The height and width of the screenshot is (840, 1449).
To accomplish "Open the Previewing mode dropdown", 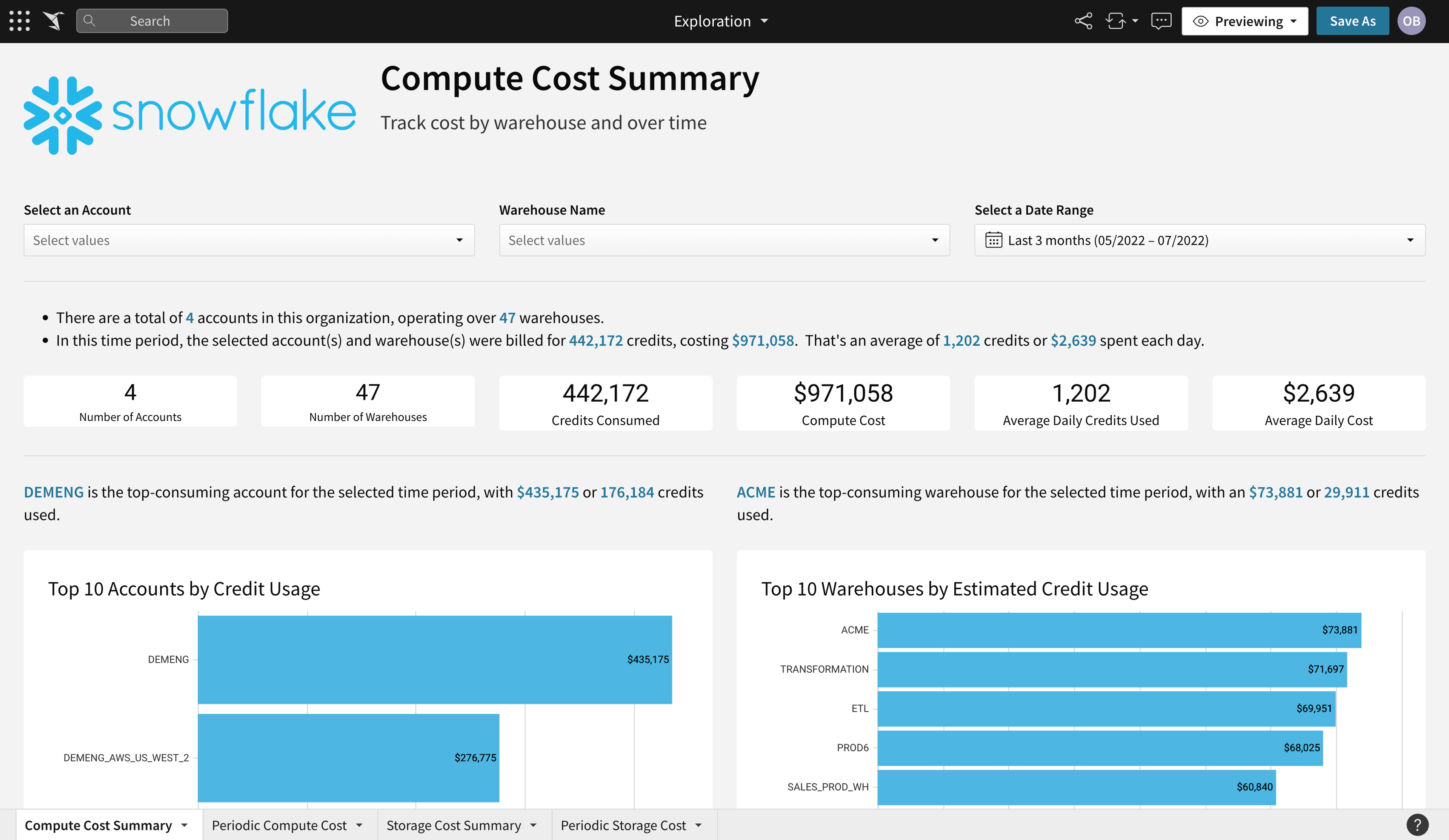I will pyautogui.click(x=1244, y=21).
